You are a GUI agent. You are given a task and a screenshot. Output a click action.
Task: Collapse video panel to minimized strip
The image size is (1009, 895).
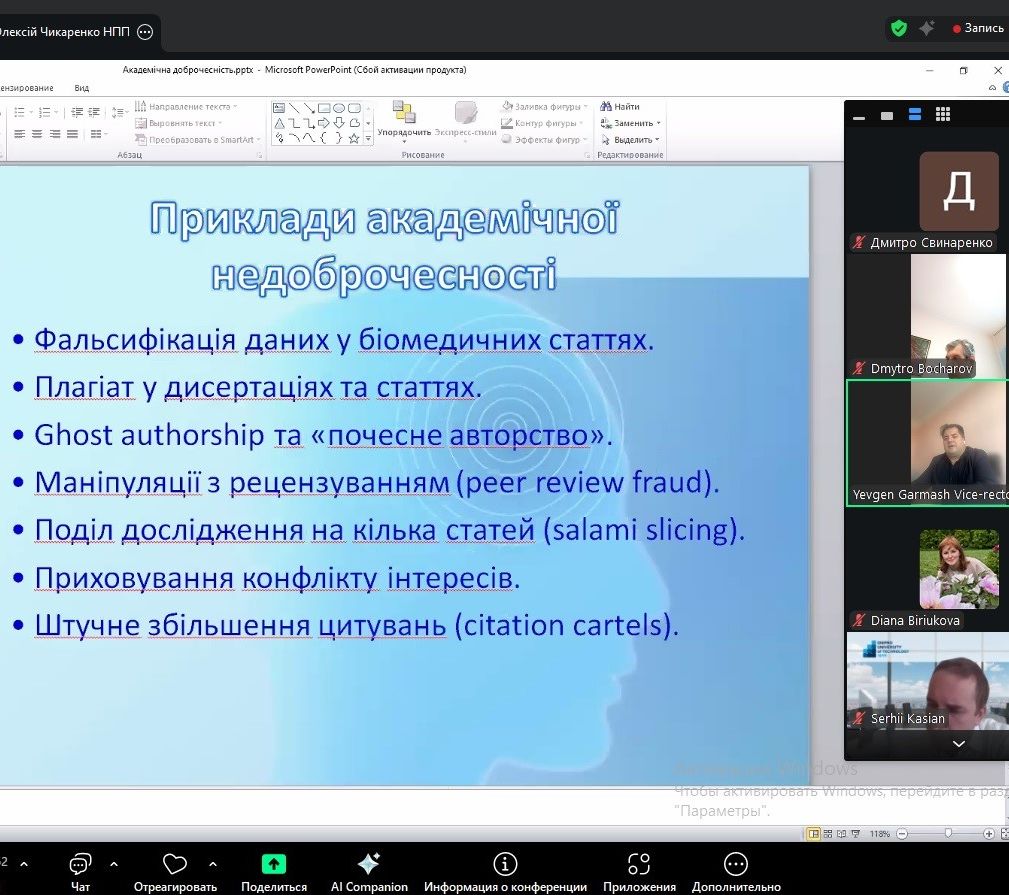859,116
